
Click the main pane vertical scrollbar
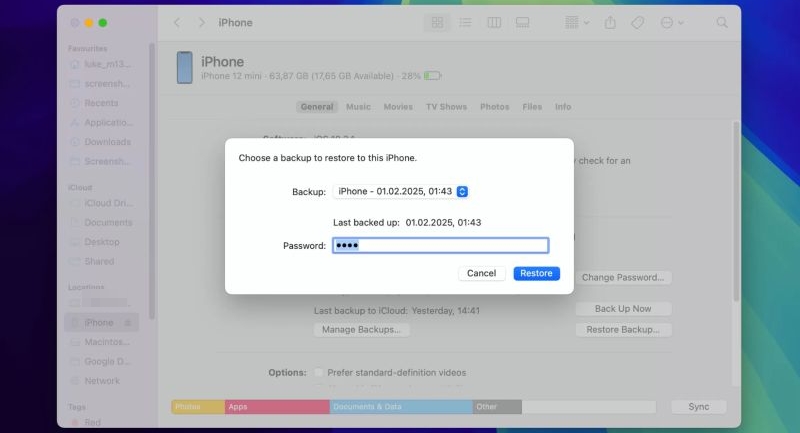(736, 211)
